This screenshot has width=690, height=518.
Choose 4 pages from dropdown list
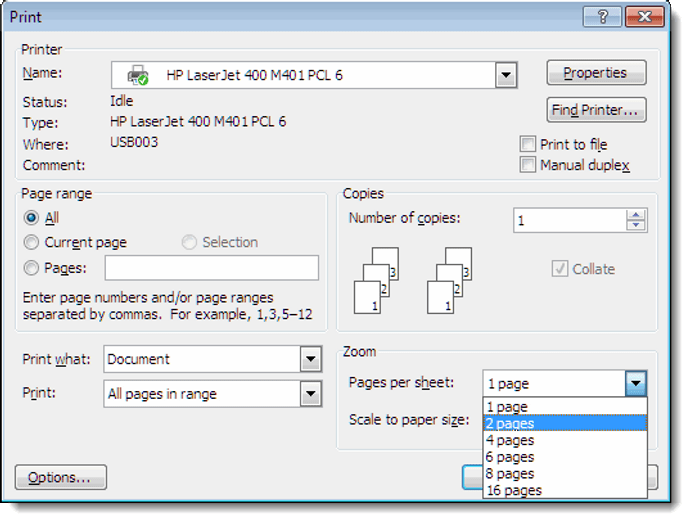(565, 440)
